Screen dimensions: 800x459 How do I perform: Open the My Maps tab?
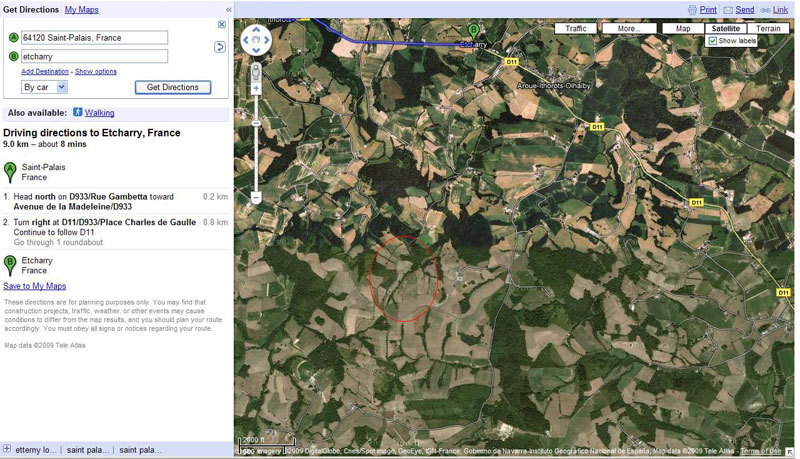81,9
